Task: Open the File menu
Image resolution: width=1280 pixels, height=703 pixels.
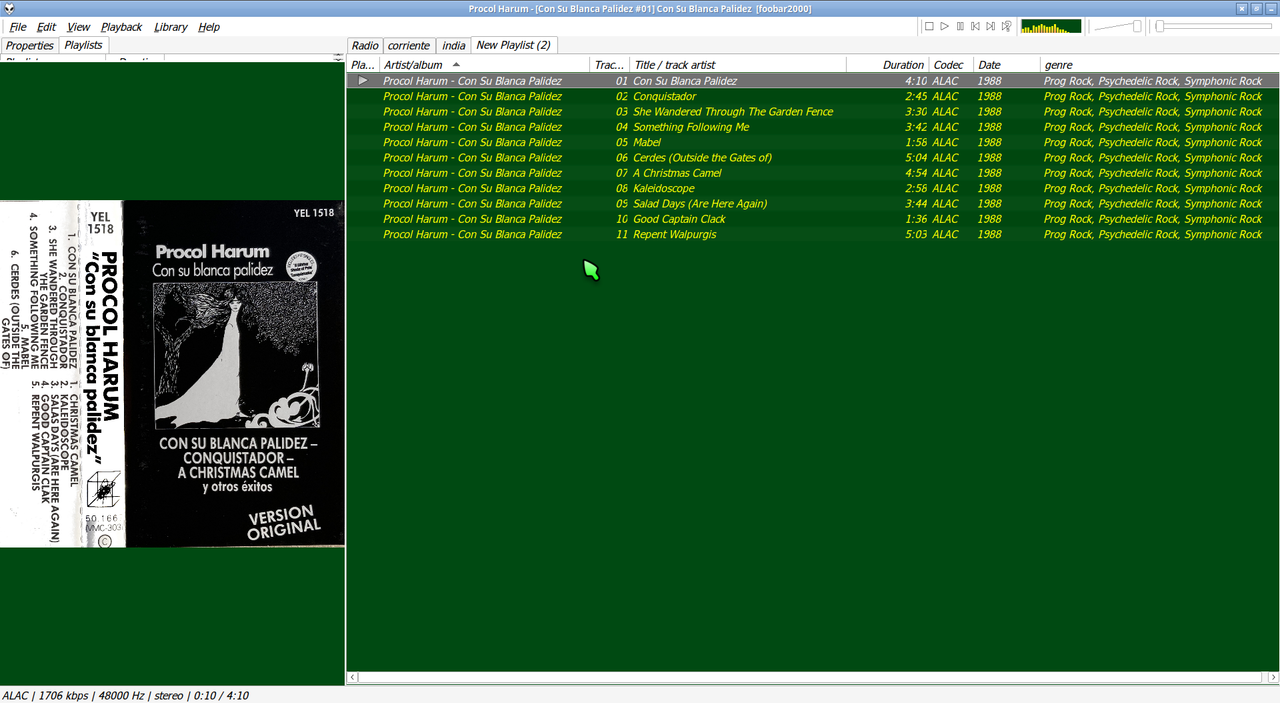Action: (18, 27)
